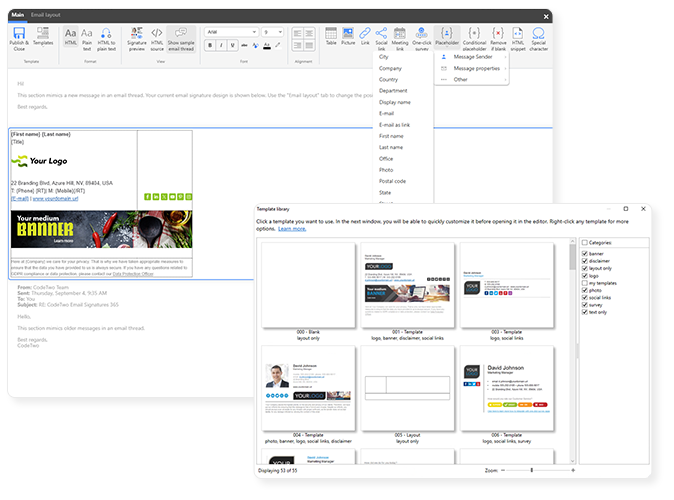Justify text alignment

point(309,45)
